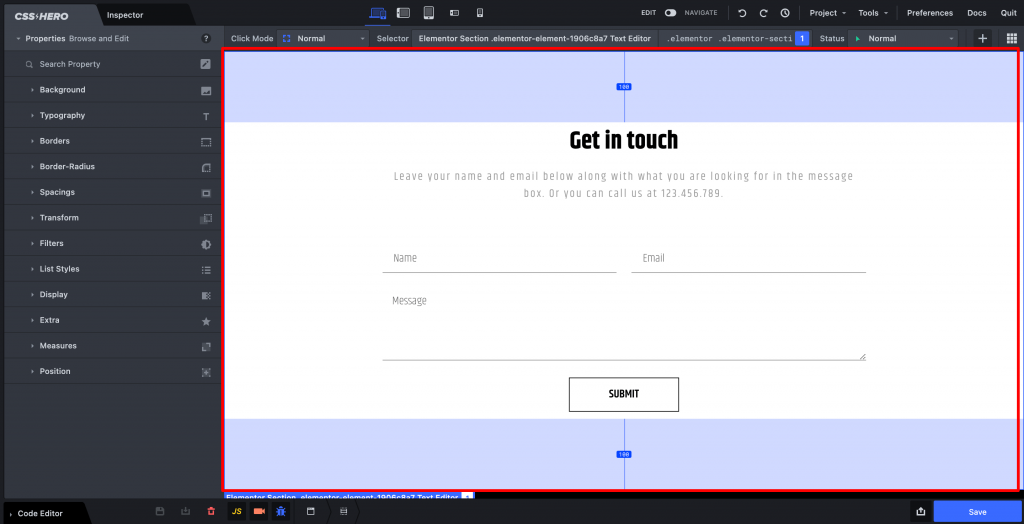
Task: Click the red trash delete icon
Action: click(x=210, y=512)
